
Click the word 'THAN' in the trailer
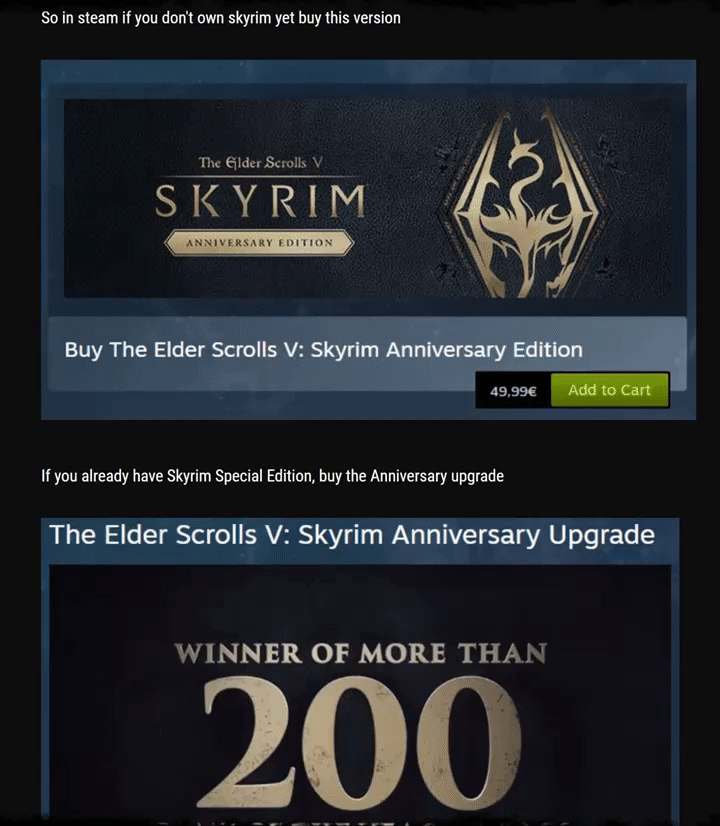502,653
